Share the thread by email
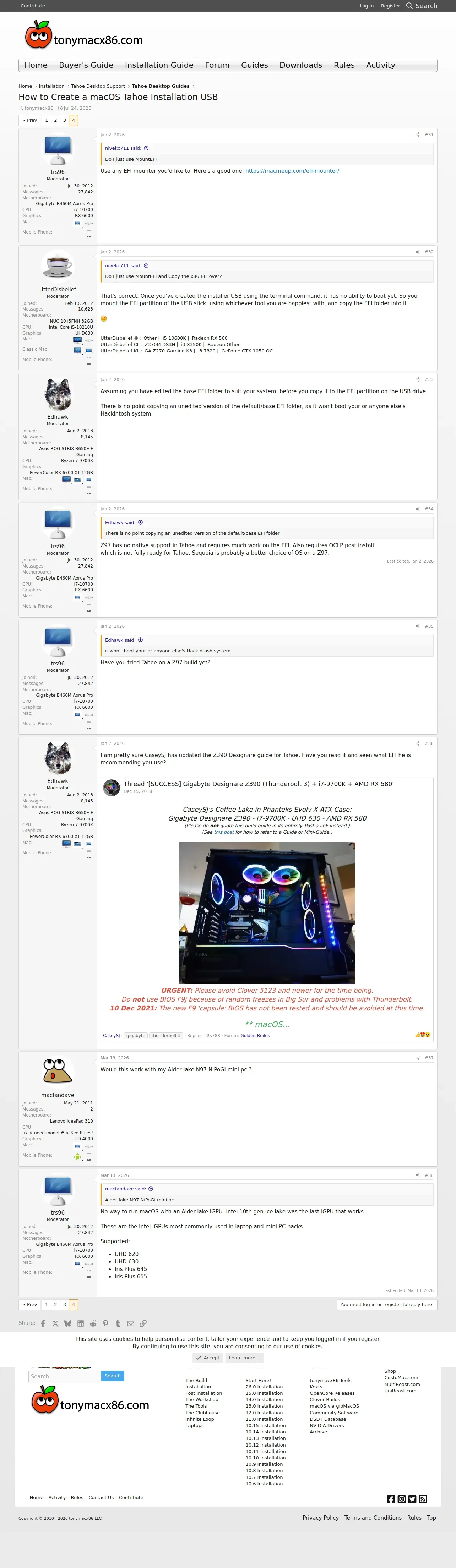 (x=130, y=1323)
